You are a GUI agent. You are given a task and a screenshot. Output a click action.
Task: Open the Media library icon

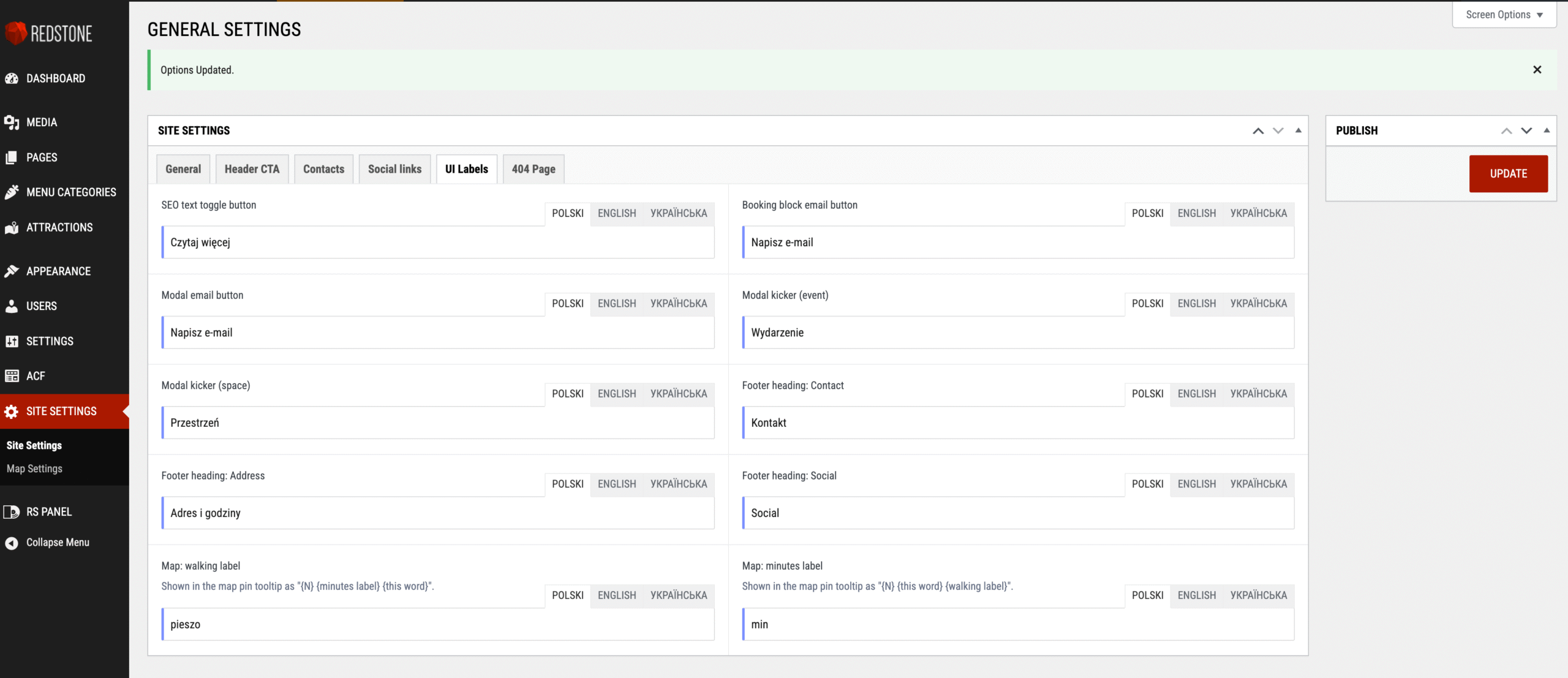12,122
